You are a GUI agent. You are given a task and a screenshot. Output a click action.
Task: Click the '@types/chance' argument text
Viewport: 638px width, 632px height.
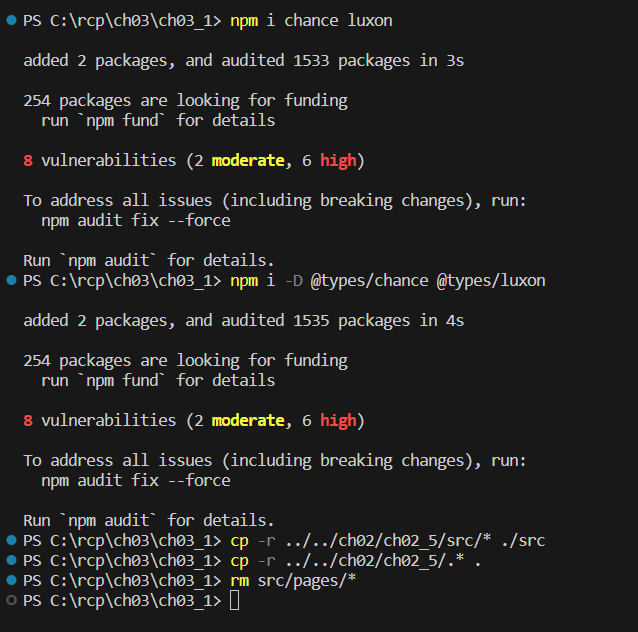tap(369, 281)
